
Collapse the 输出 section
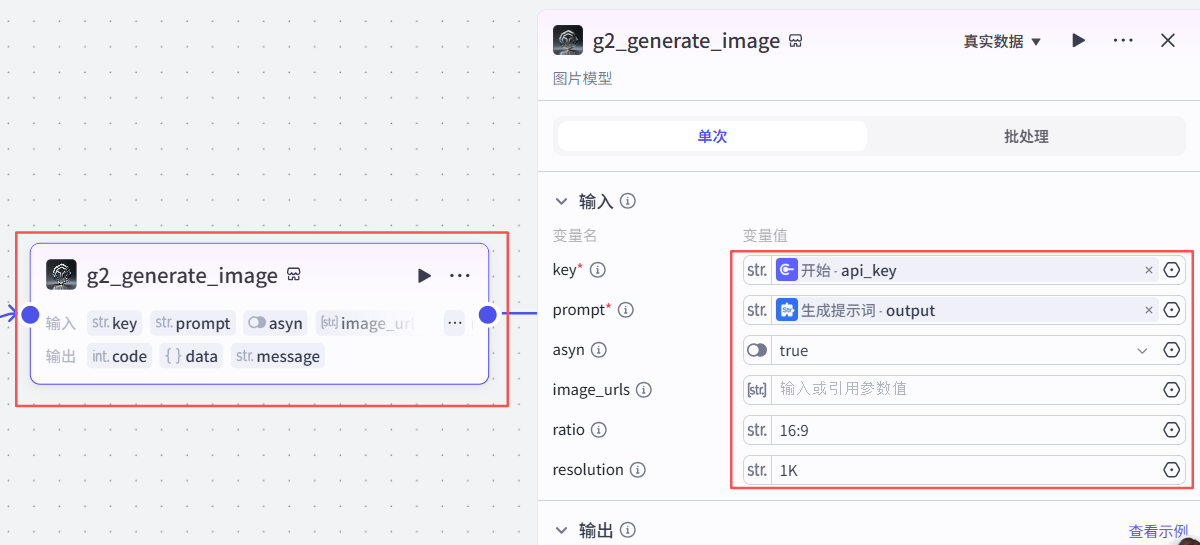561,531
